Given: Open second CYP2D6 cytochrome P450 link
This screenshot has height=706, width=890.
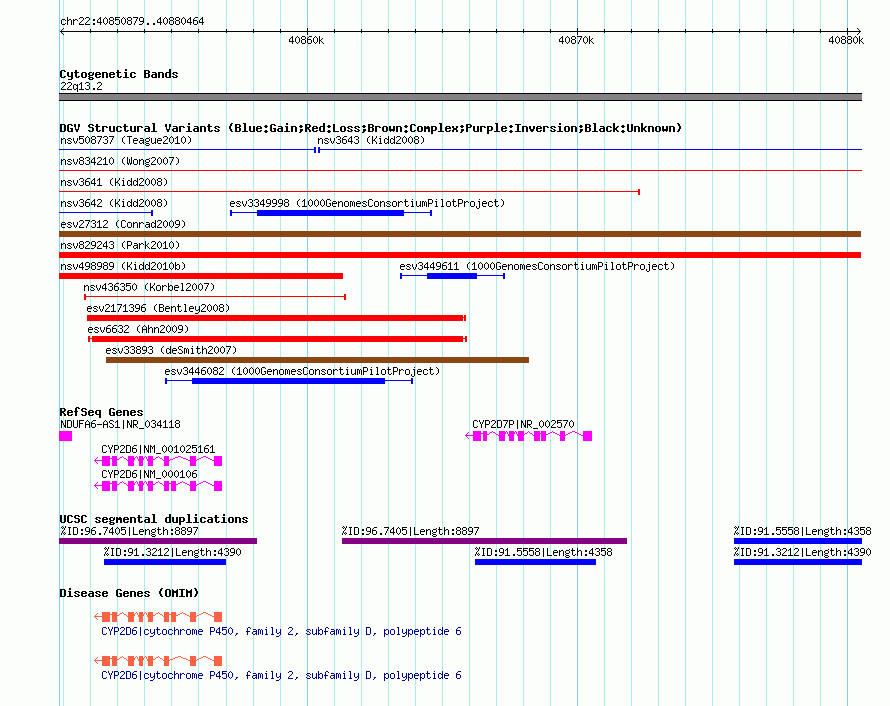Looking at the screenshot, I should pos(281,675).
